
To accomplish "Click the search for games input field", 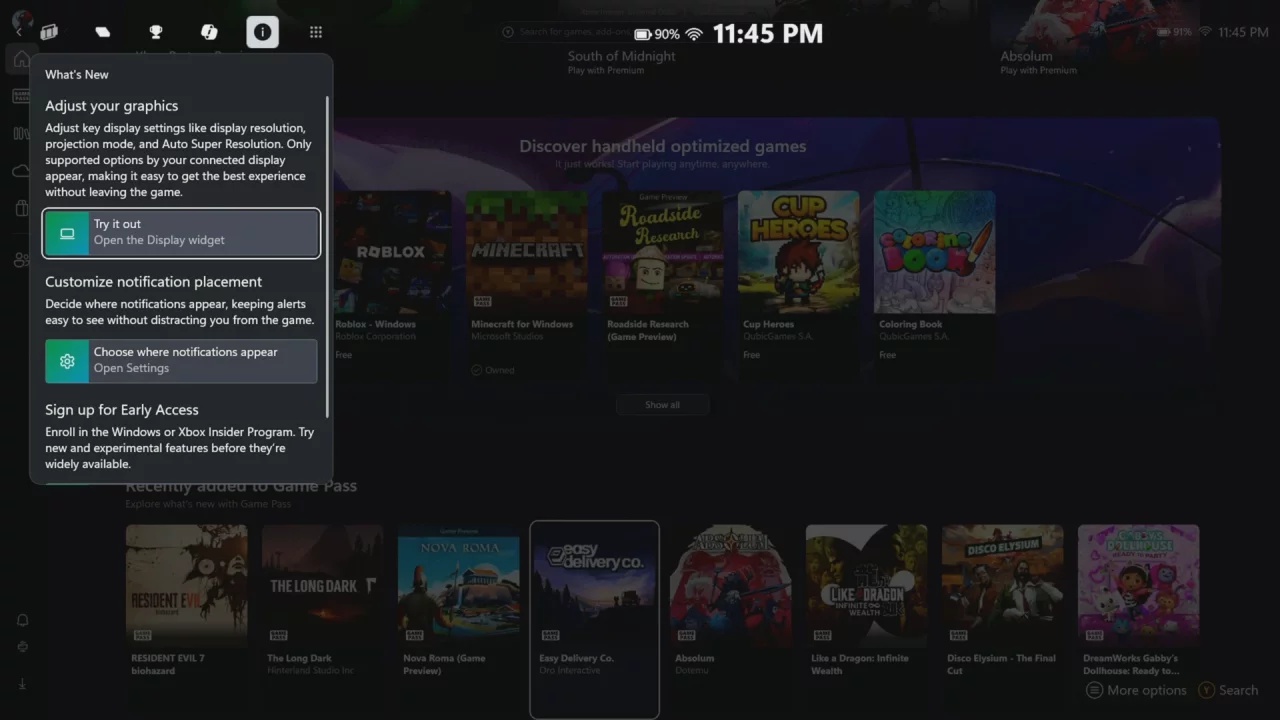I will coord(570,32).
